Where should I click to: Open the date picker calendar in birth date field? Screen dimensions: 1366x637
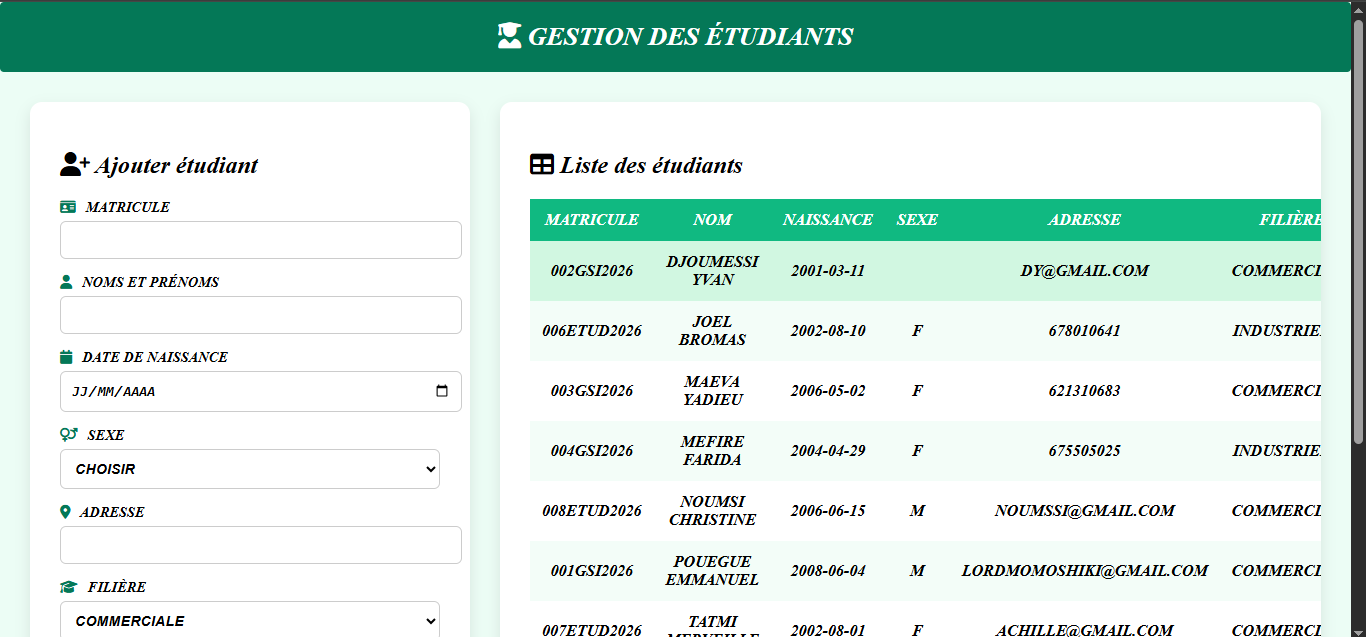pos(442,392)
